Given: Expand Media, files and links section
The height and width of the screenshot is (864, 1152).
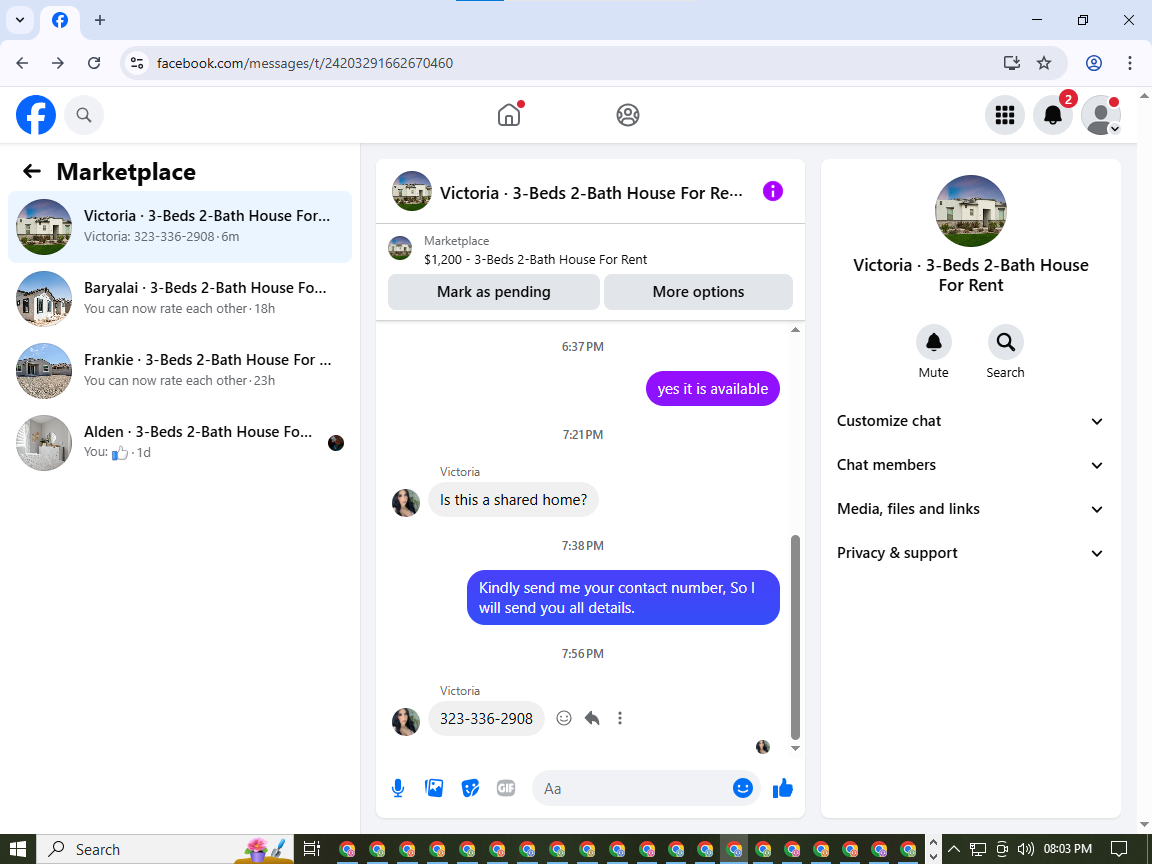Looking at the screenshot, I should 970,509.
